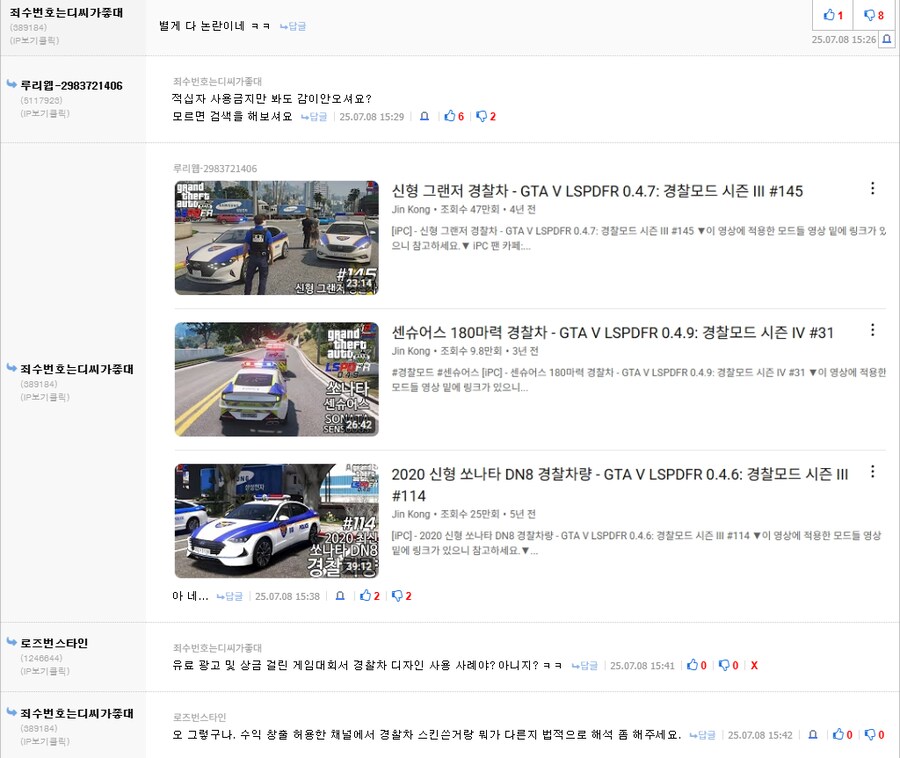900x758 pixels.
Task: Click username 죄수번호는디씨가좋대 on the top comment
Action: click(67, 13)
